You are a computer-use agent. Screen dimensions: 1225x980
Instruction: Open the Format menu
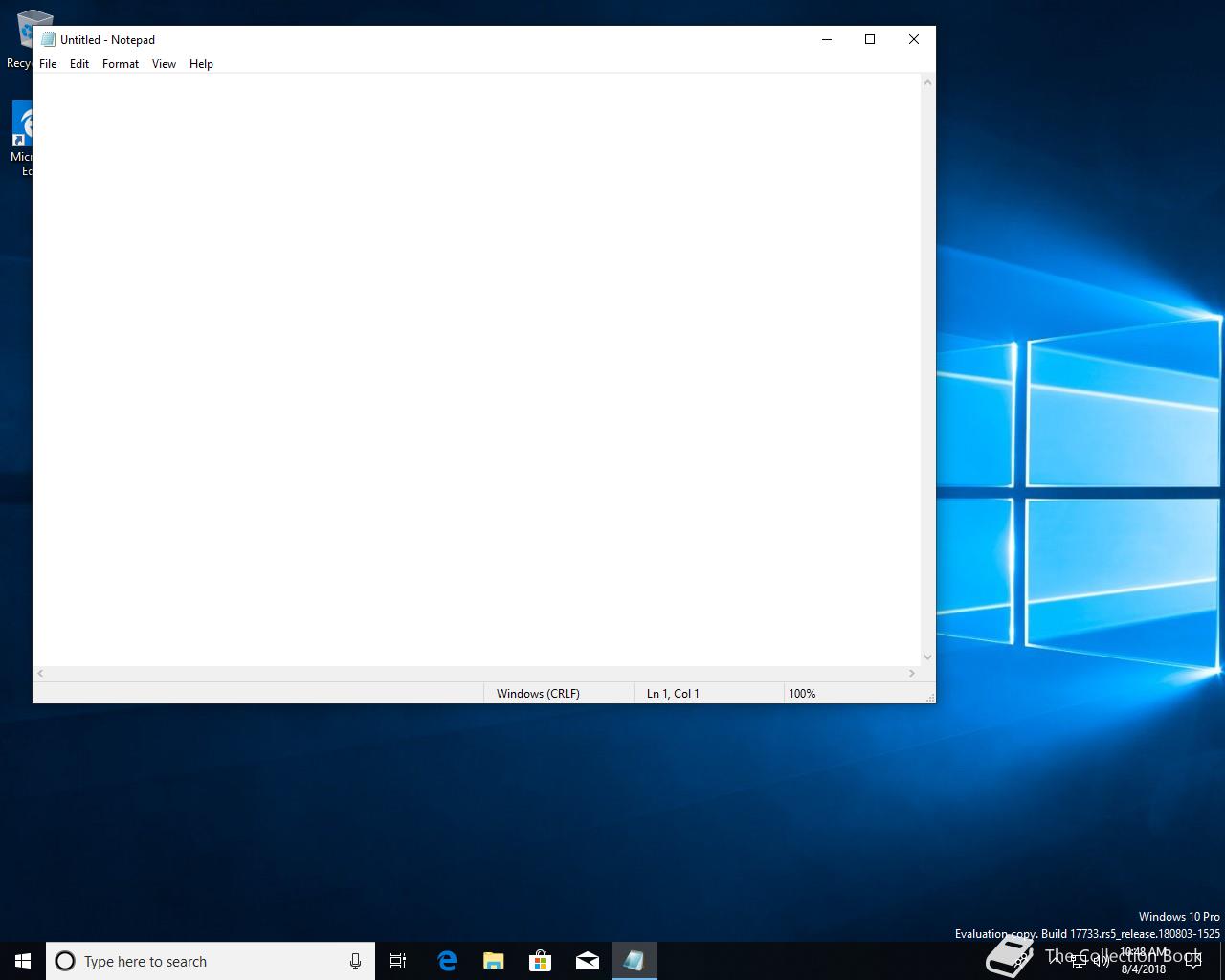[x=121, y=64]
